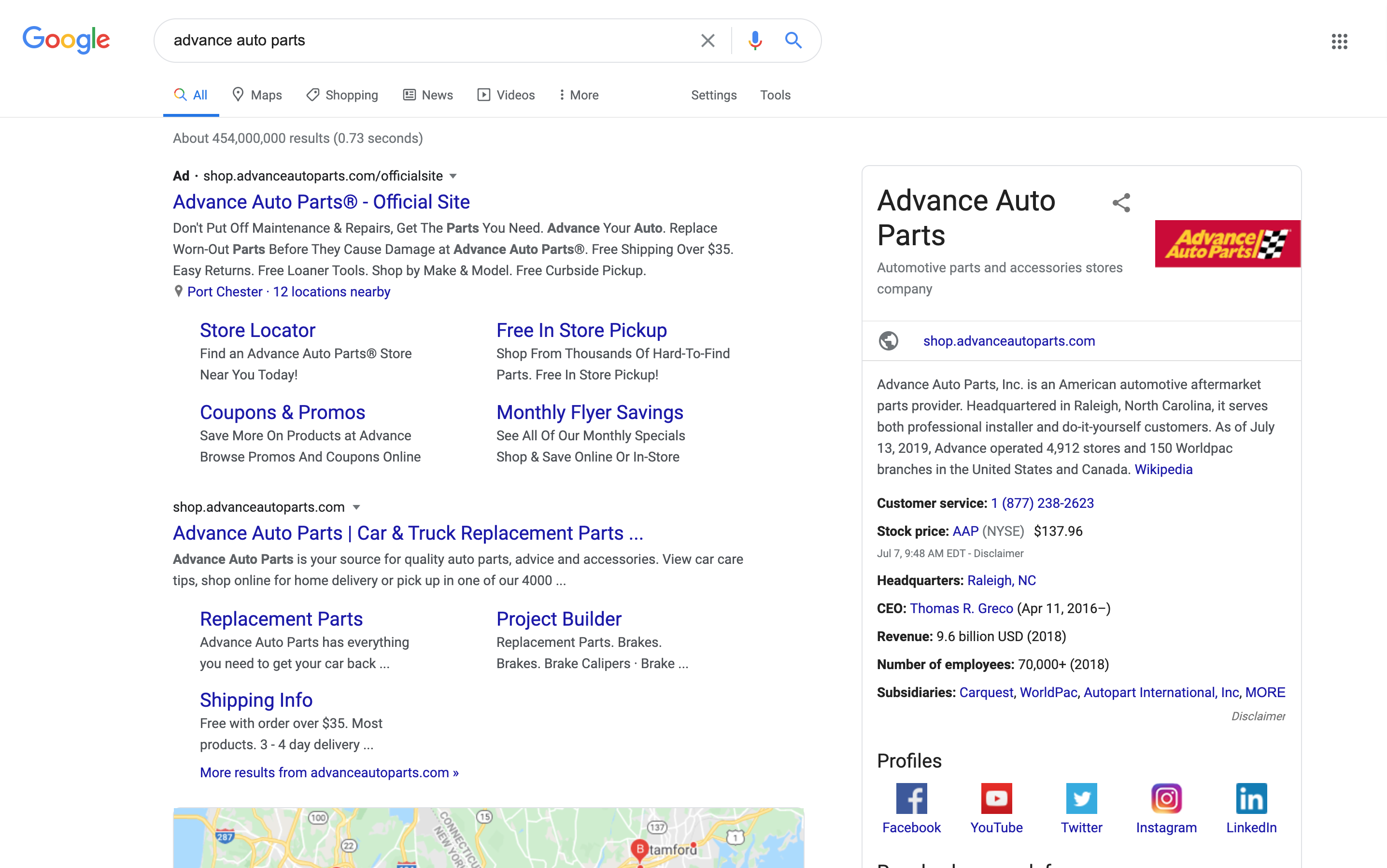Image resolution: width=1387 pixels, height=868 pixels.
Task: Click the map preview of nearby stores
Action: 488,838
